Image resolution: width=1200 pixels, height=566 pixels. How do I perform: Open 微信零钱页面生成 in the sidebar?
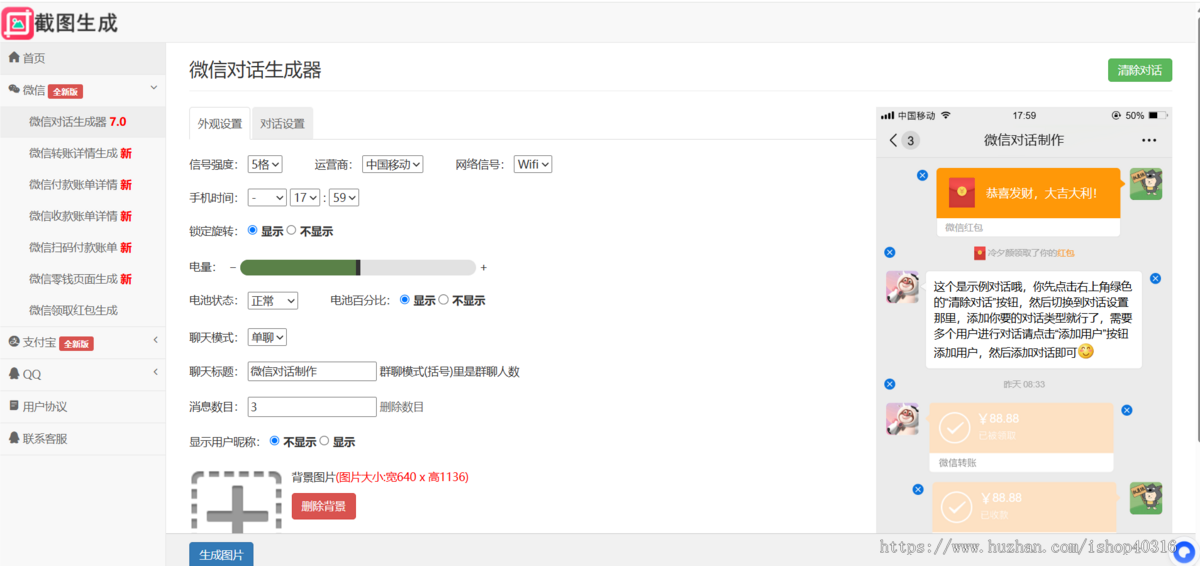click(82, 279)
